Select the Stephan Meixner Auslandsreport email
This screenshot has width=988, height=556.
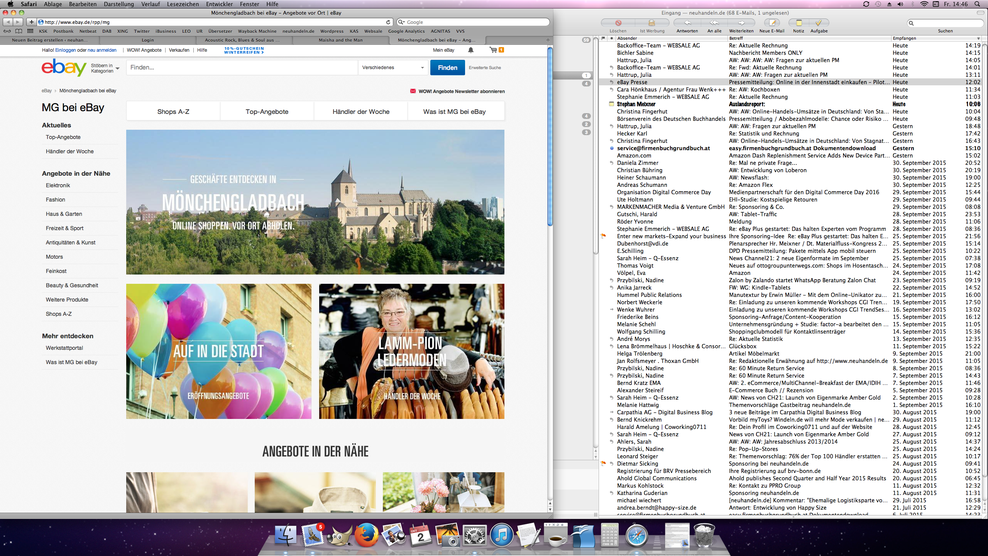tap(792, 104)
